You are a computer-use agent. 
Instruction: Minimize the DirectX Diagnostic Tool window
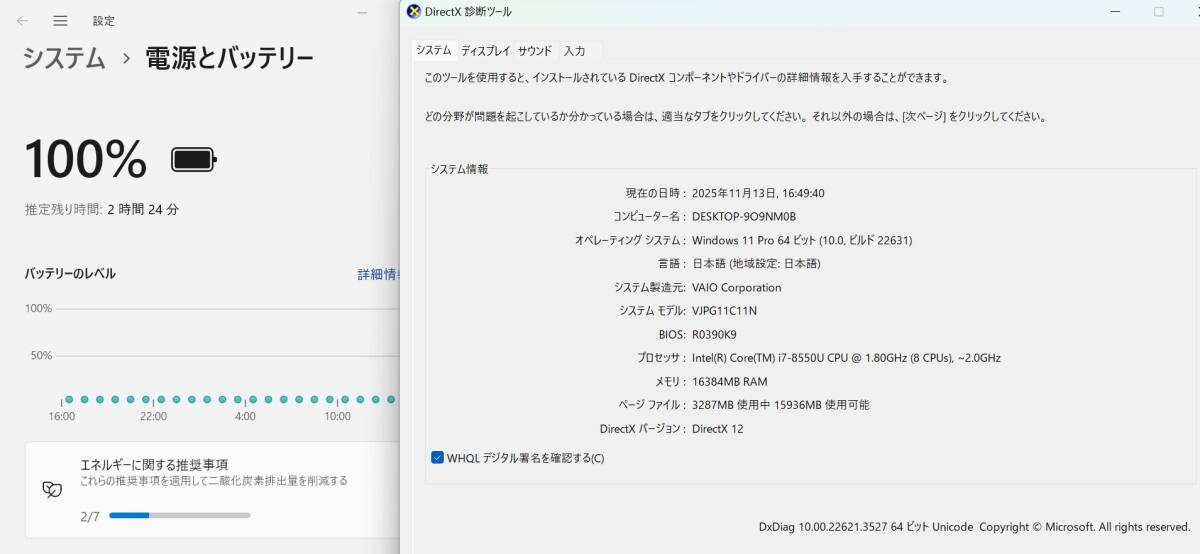(1116, 11)
